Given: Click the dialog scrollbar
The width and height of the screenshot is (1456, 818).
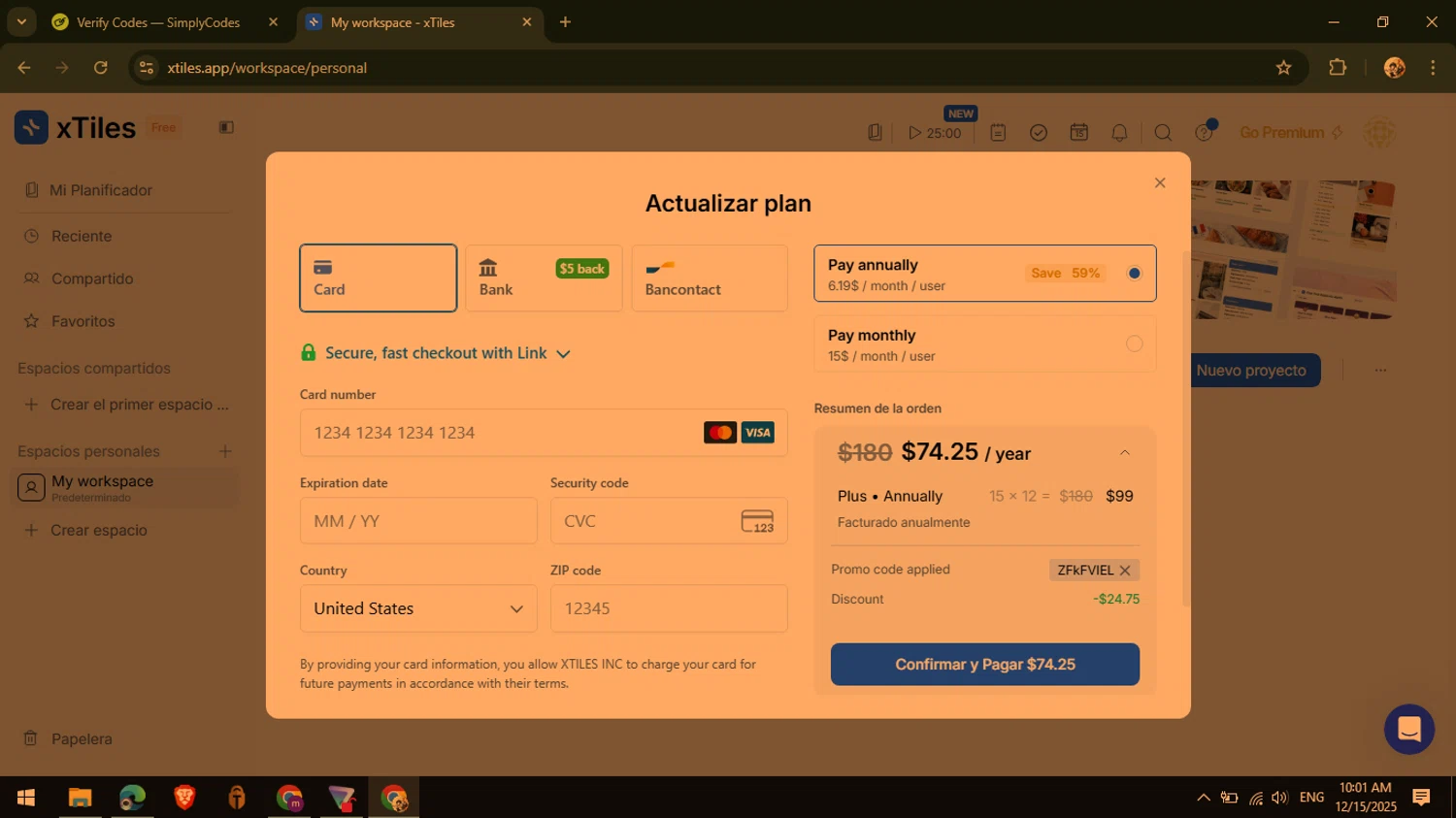Looking at the screenshot, I should tap(1185, 429).
